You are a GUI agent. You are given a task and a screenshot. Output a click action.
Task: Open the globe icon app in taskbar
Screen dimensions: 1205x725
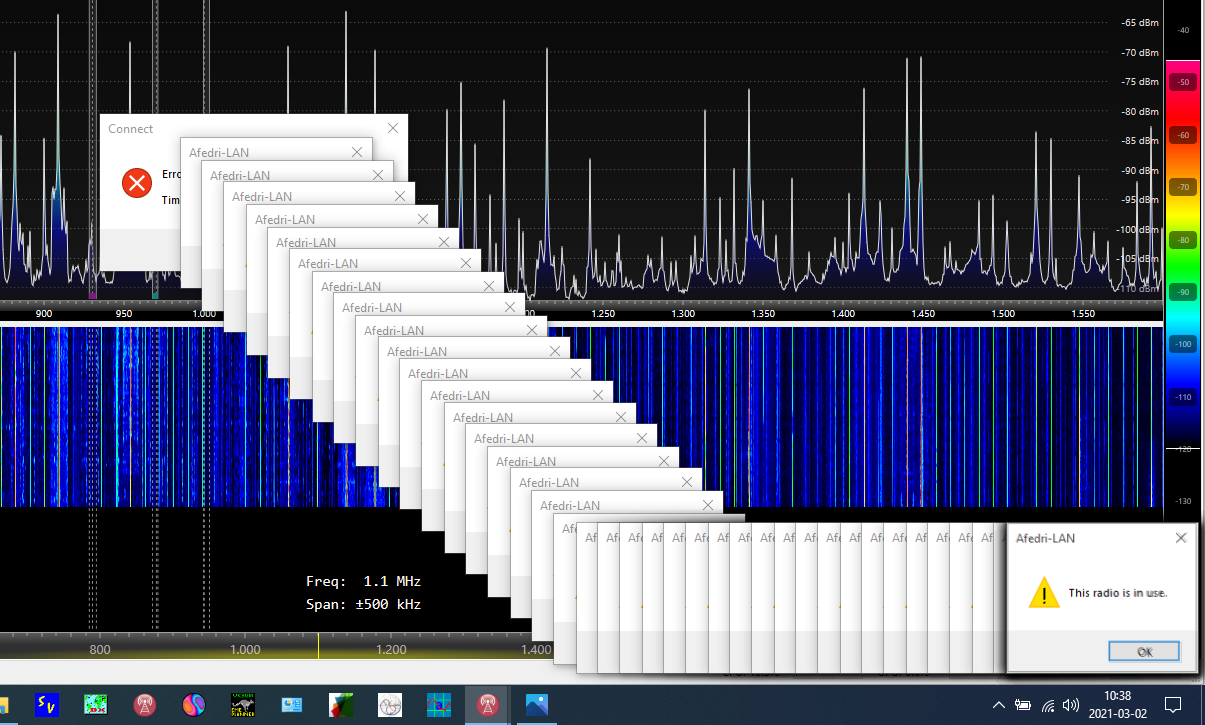click(x=389, y=705)
